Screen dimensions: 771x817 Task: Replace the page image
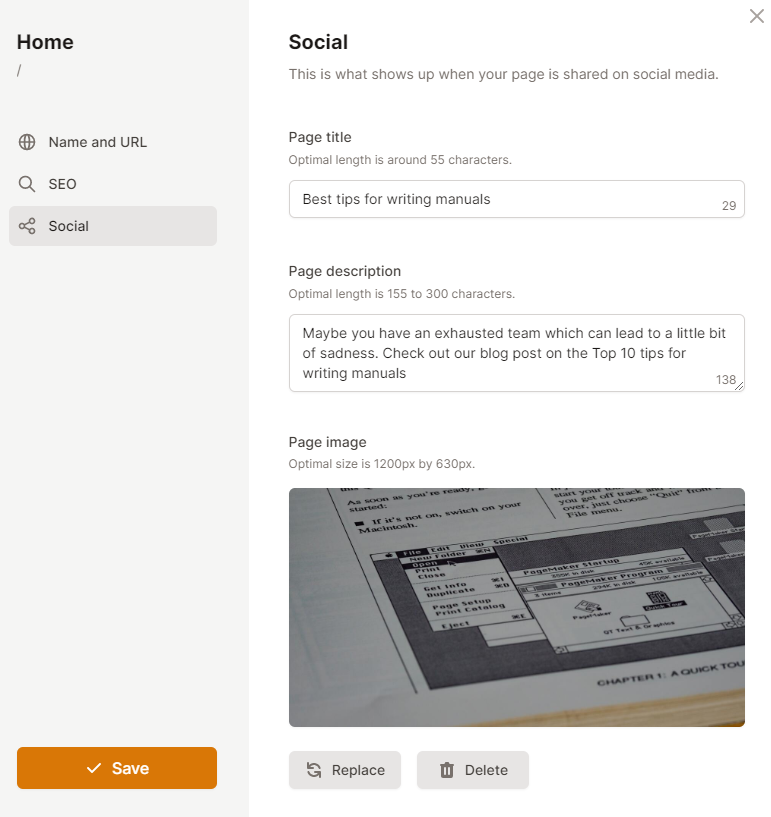(345, 770)
